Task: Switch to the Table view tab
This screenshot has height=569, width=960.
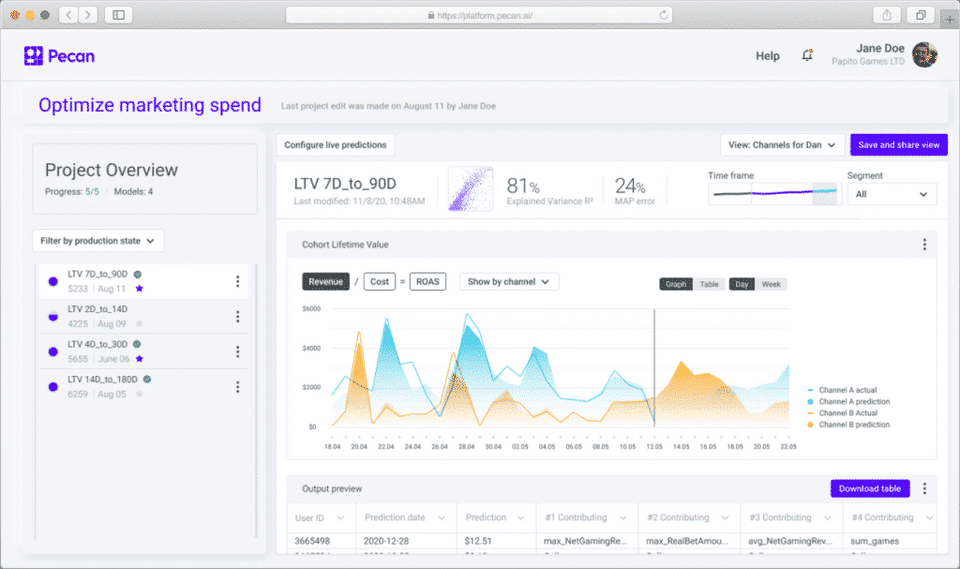Action: click(x=709, y=284)
